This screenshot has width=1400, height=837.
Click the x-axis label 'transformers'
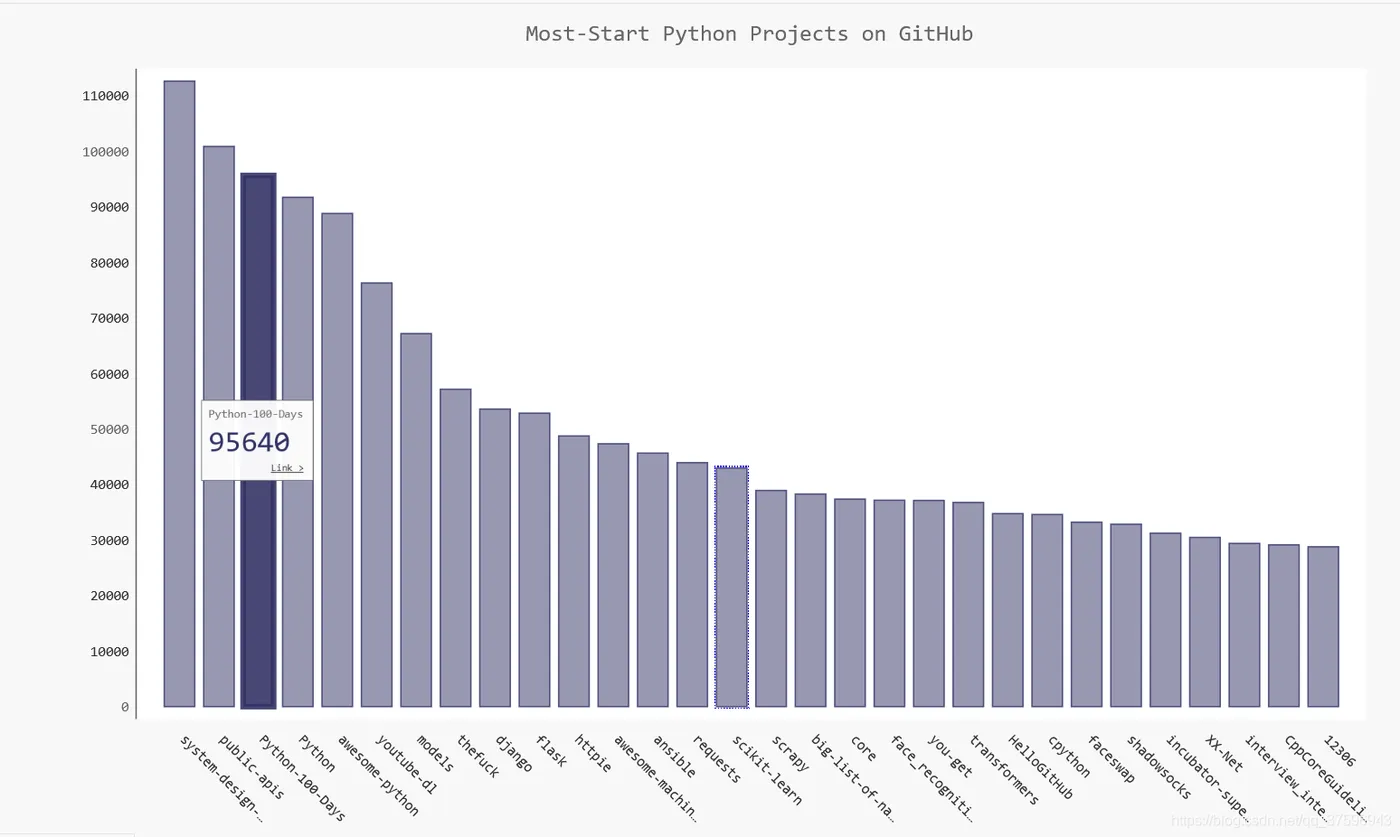point(1005,770)
